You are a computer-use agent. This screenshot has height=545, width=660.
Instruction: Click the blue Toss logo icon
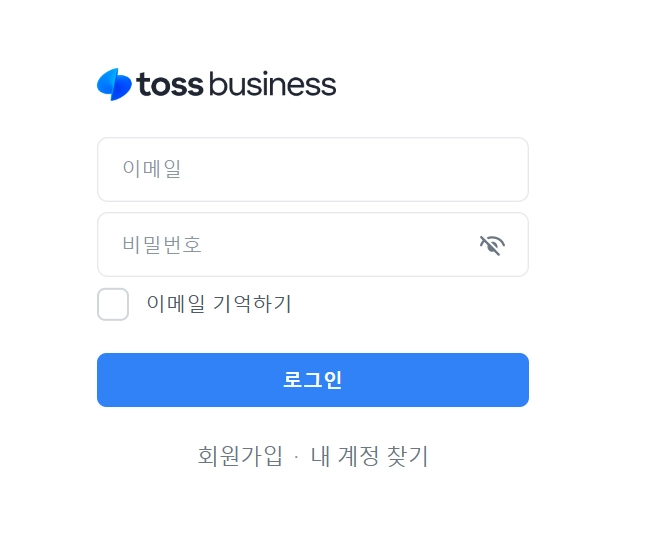click(114, 85)
